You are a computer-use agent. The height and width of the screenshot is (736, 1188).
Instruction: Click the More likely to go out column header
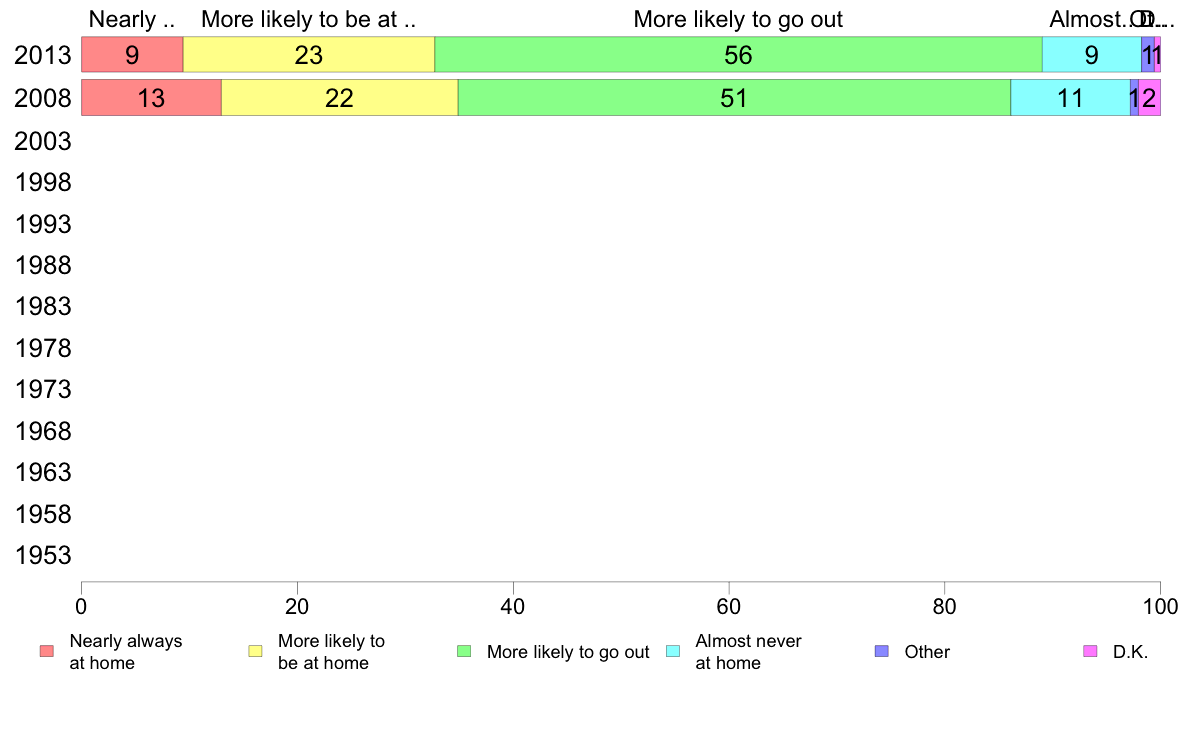tap(738, 19)
